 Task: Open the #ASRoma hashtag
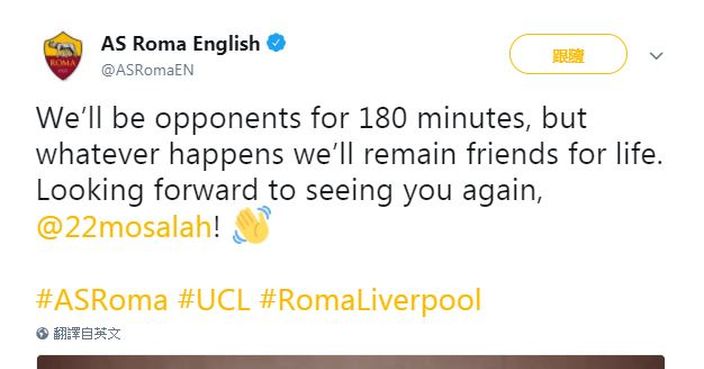pyautogui.click(x=101, y=300)
